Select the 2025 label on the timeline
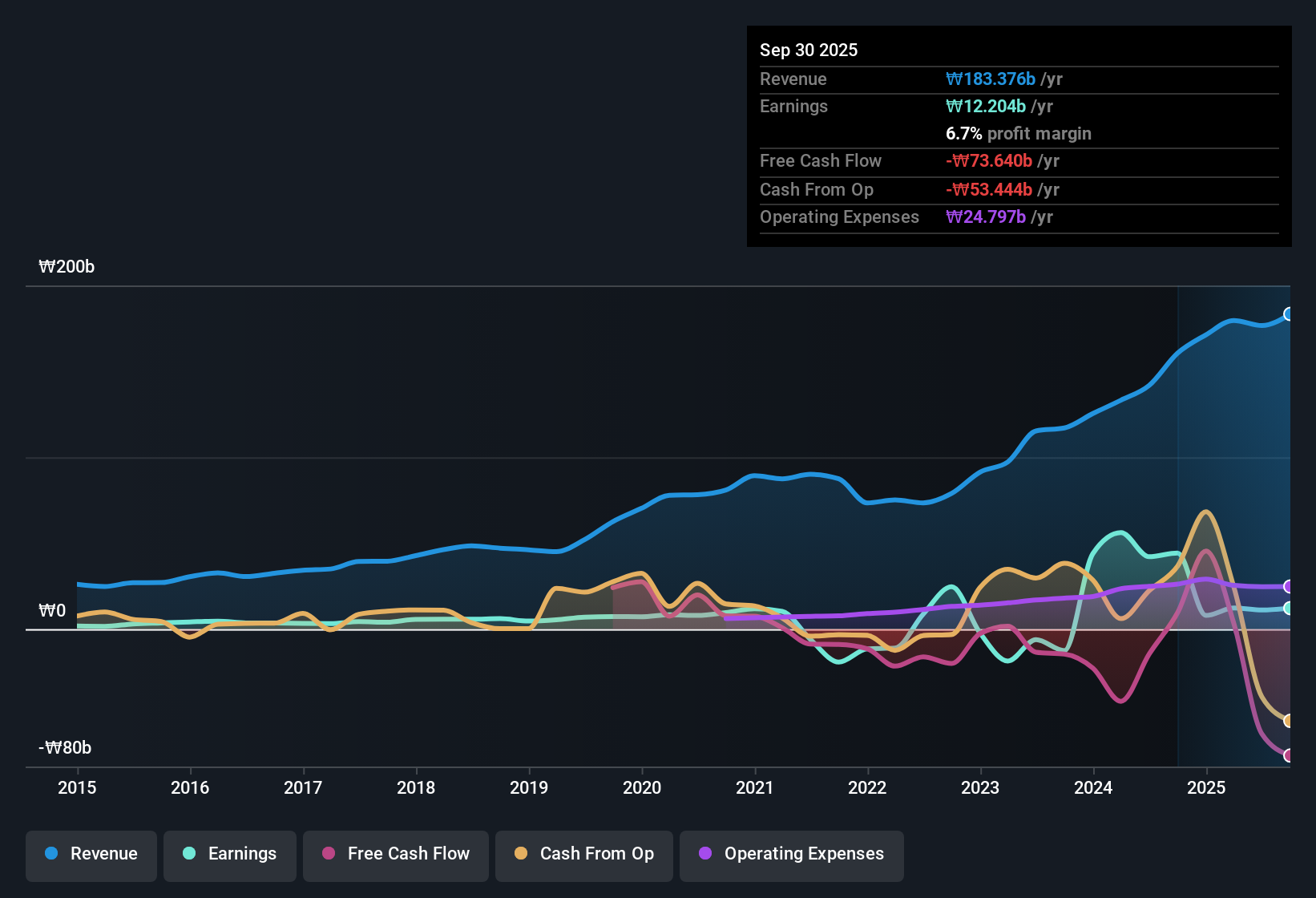Screen dimensions: 1316x898 [x=1207, y=788]
